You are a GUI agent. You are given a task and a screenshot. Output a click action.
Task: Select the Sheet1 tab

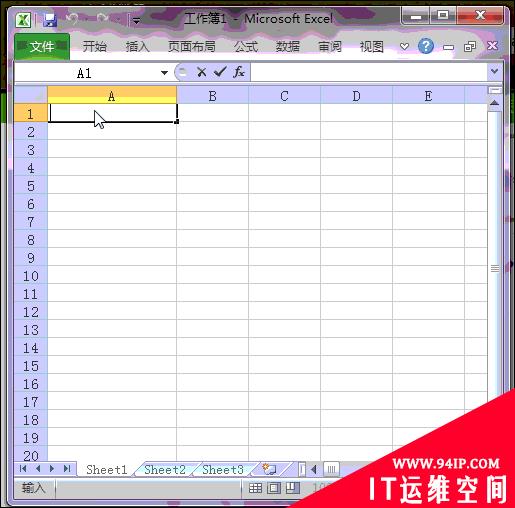107,469
